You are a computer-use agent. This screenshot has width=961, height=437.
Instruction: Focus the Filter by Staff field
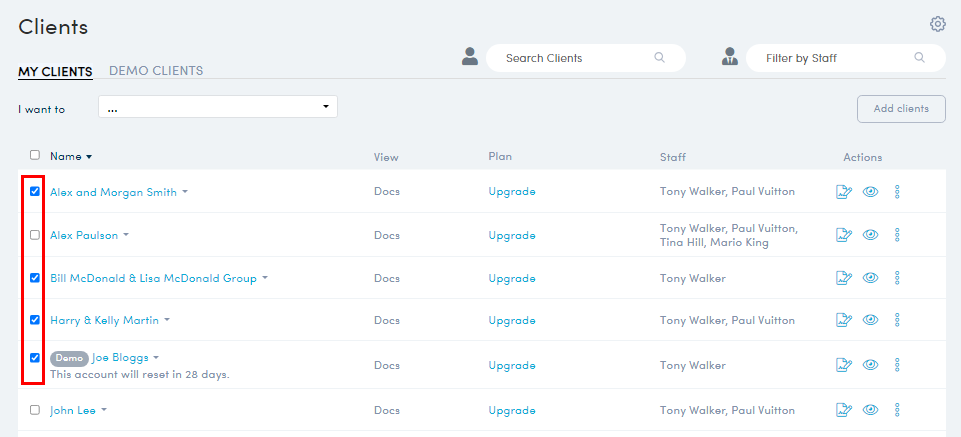835,58
